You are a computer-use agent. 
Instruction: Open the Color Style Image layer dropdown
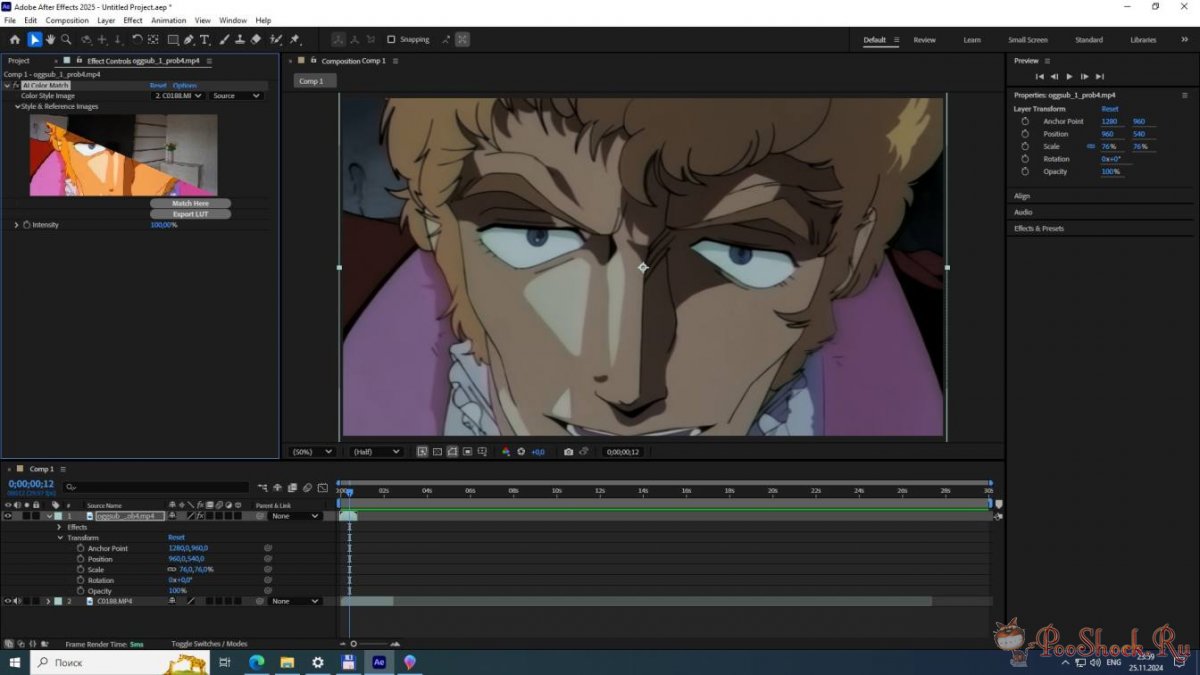coord(178,96)
